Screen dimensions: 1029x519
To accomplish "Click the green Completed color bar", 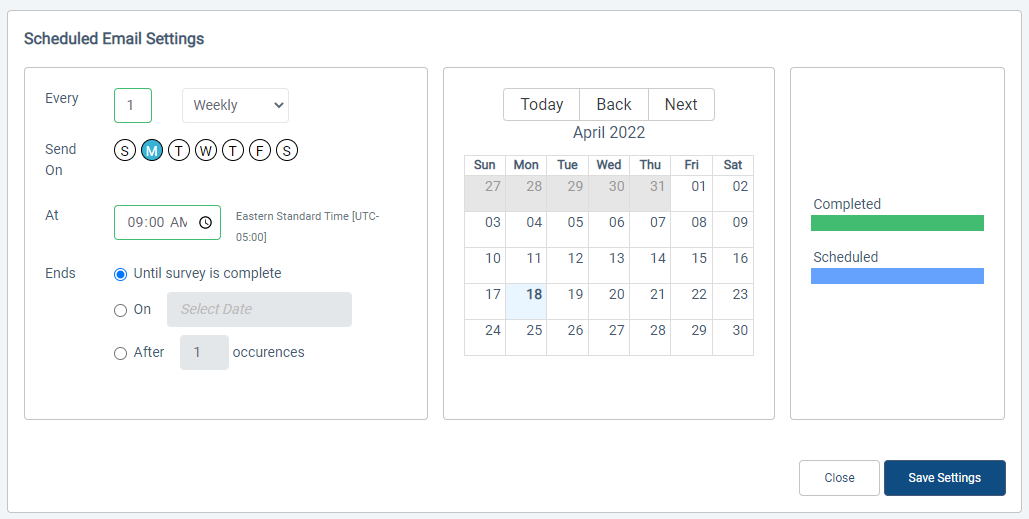I will click(897, 223).
